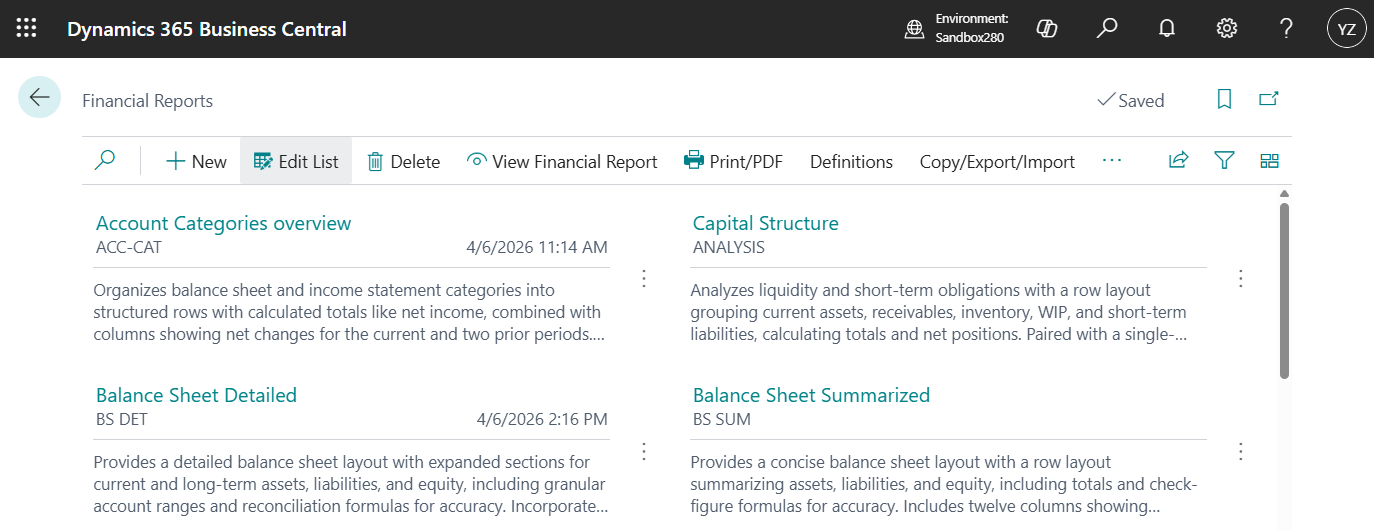Click the BS DET code text
This screenshot has height=530, width=1374.
122,419
